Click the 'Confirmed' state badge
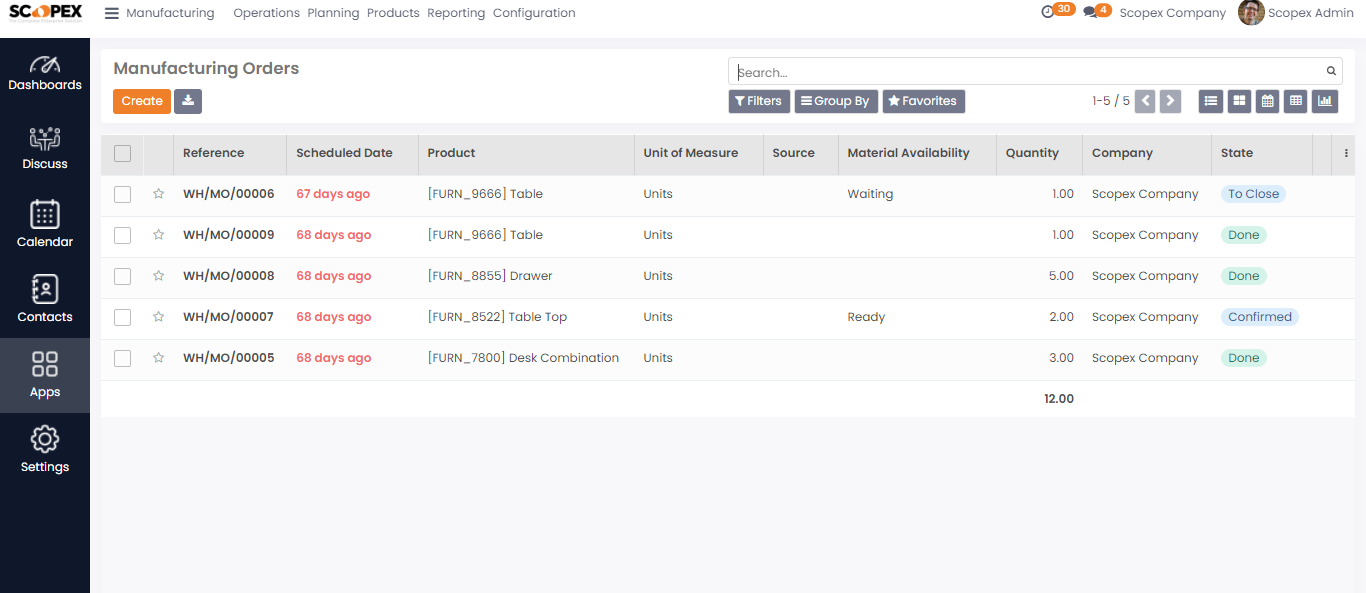The image size is (1366, 593). coord(1260,317)
